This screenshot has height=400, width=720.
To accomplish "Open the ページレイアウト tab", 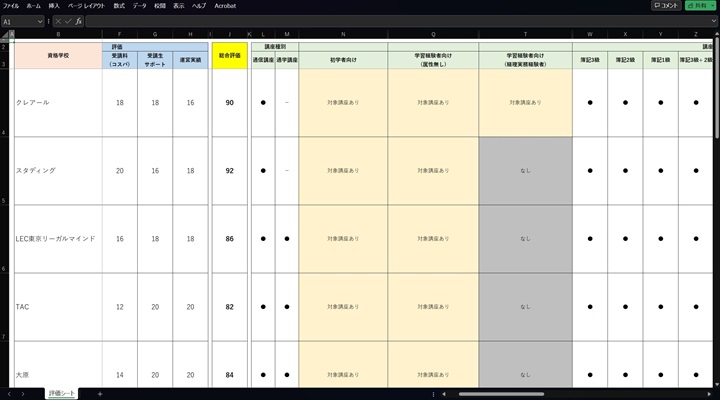I will coord(86,6).
